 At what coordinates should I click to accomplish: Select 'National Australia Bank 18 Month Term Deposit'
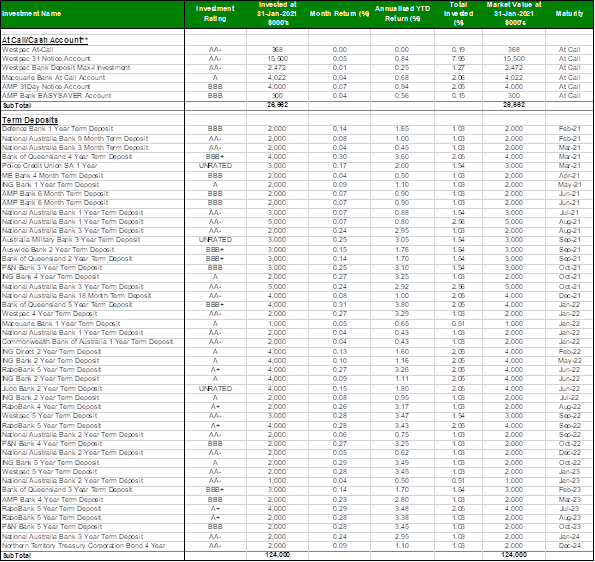point(77,296)
